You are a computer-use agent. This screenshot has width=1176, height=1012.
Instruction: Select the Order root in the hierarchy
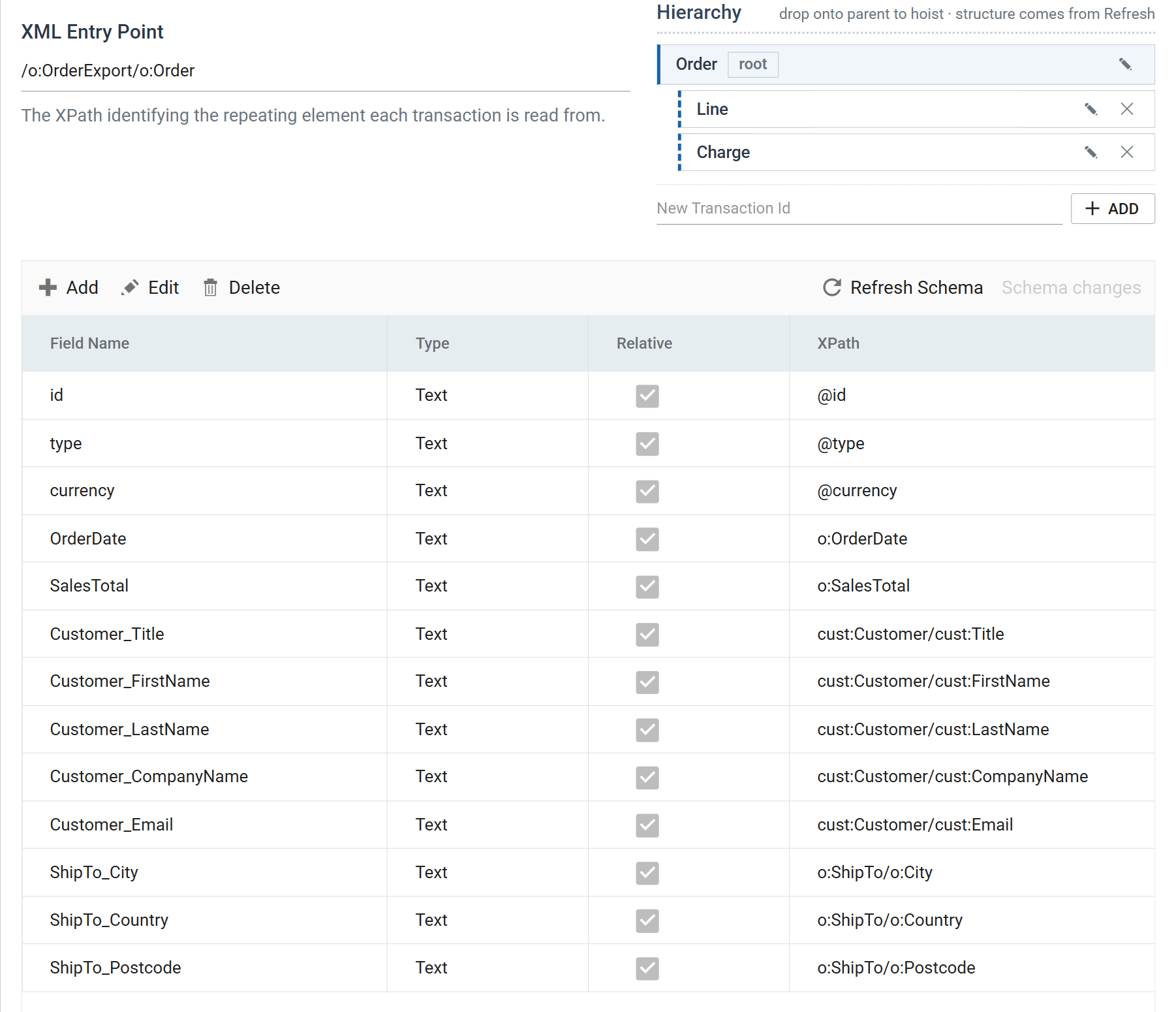pyautogui.click(x=906, y=65)
